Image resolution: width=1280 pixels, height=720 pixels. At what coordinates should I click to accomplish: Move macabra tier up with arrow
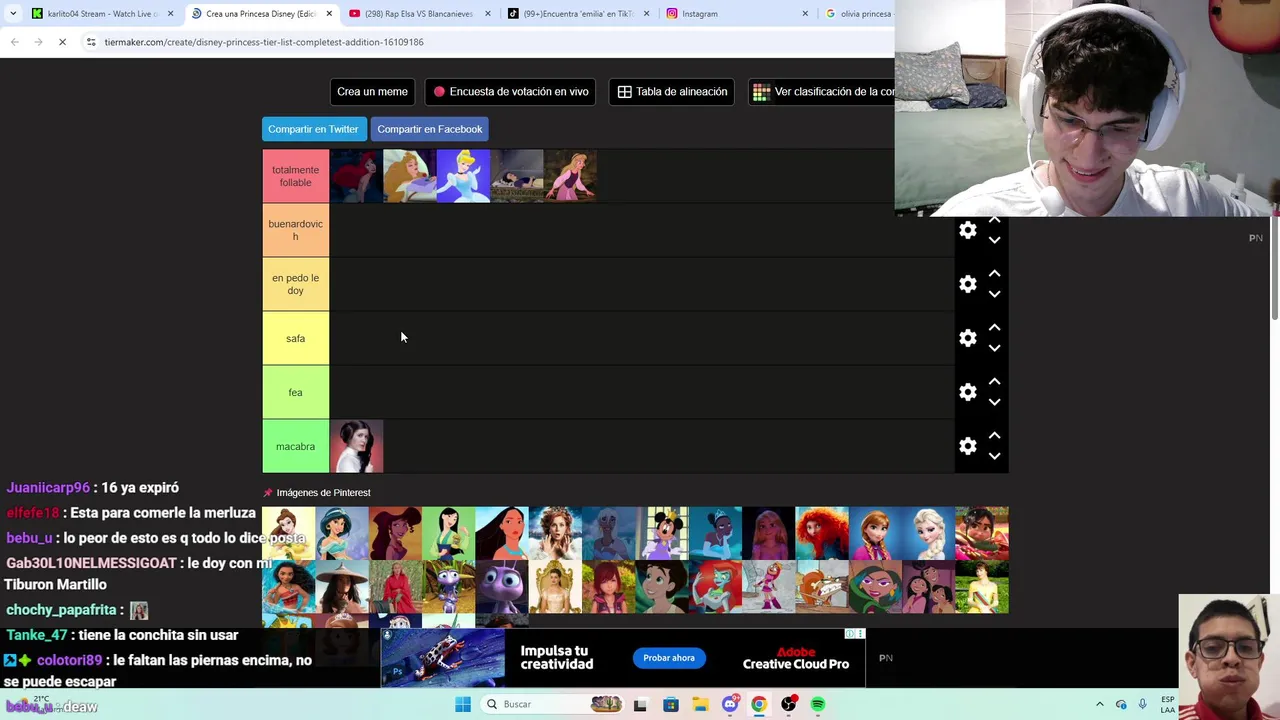coord(994,435)
